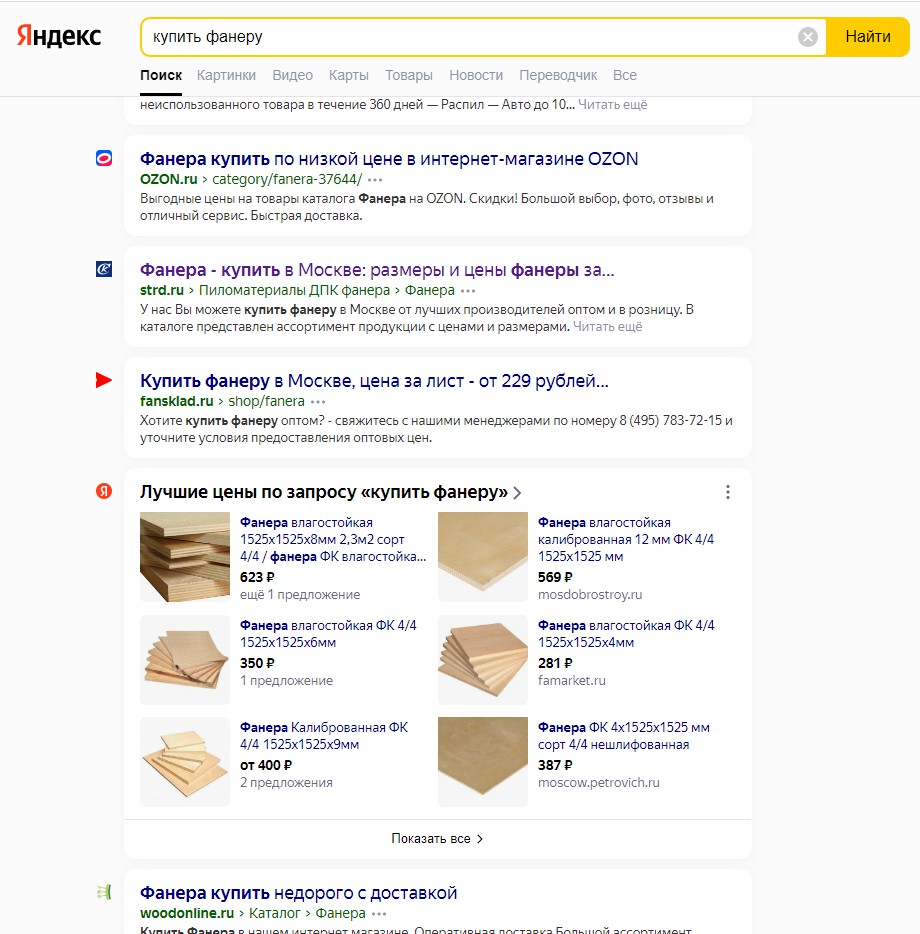Open product 'Фанера влагостойкая ФК 4/4 1525x1525x6мм'
This screenshot has width=920, height=934.
coord(328,634)
